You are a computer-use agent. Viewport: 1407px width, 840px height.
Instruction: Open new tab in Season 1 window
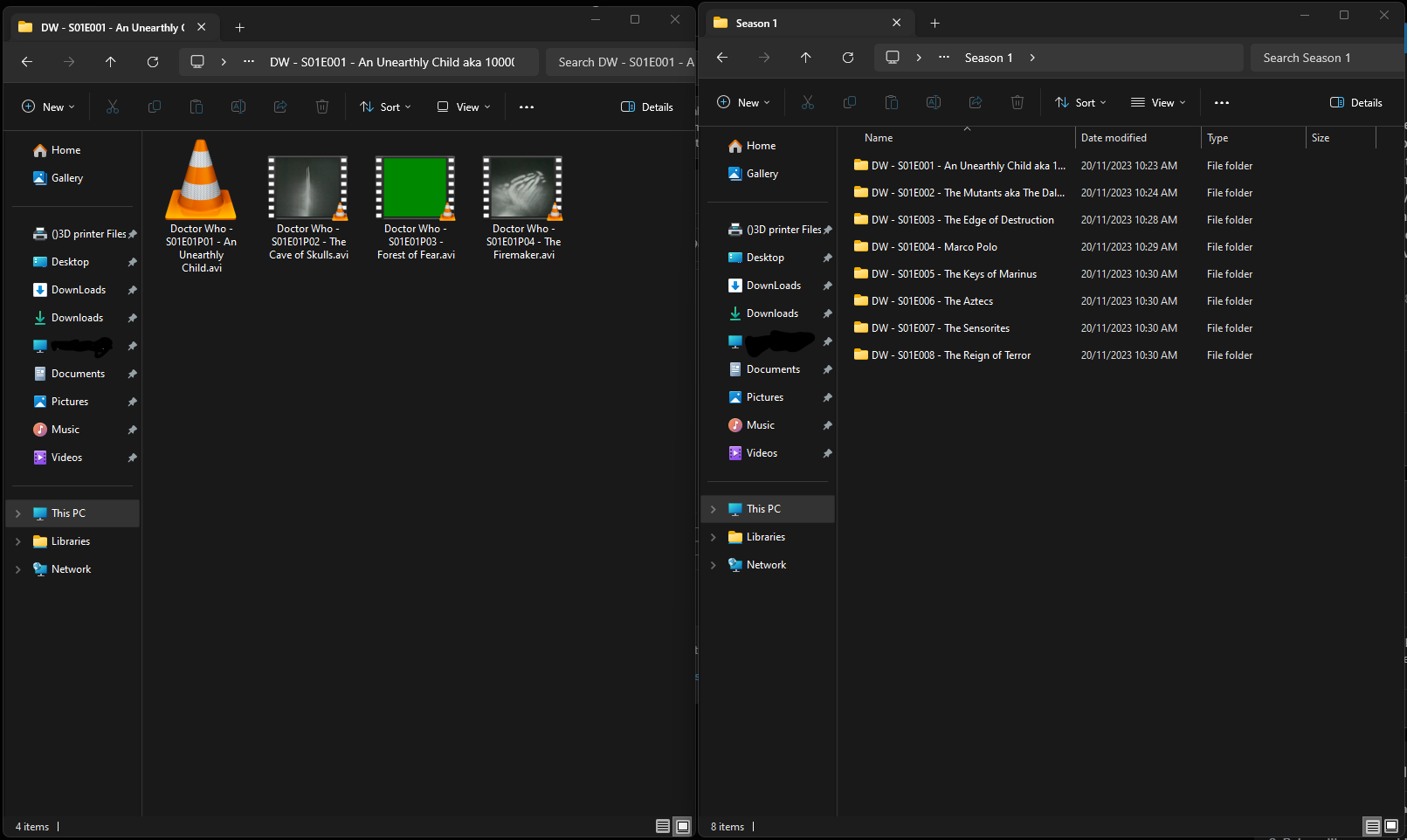(x=935, y=24)
